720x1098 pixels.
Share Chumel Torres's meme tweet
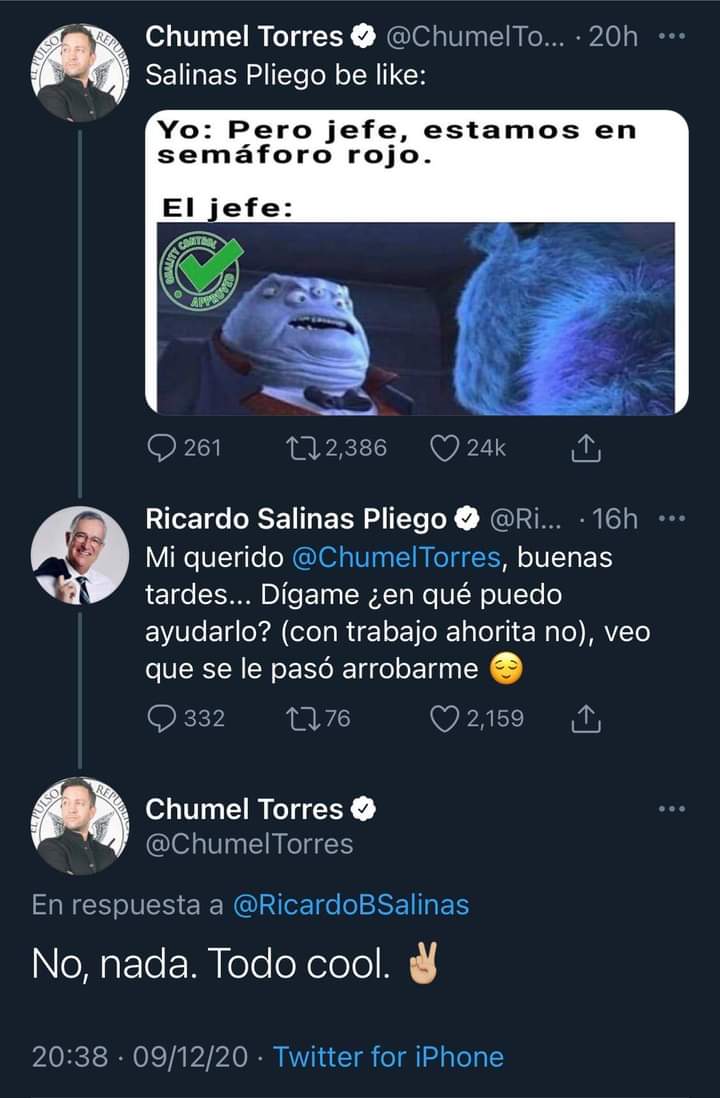pos(583,449)
